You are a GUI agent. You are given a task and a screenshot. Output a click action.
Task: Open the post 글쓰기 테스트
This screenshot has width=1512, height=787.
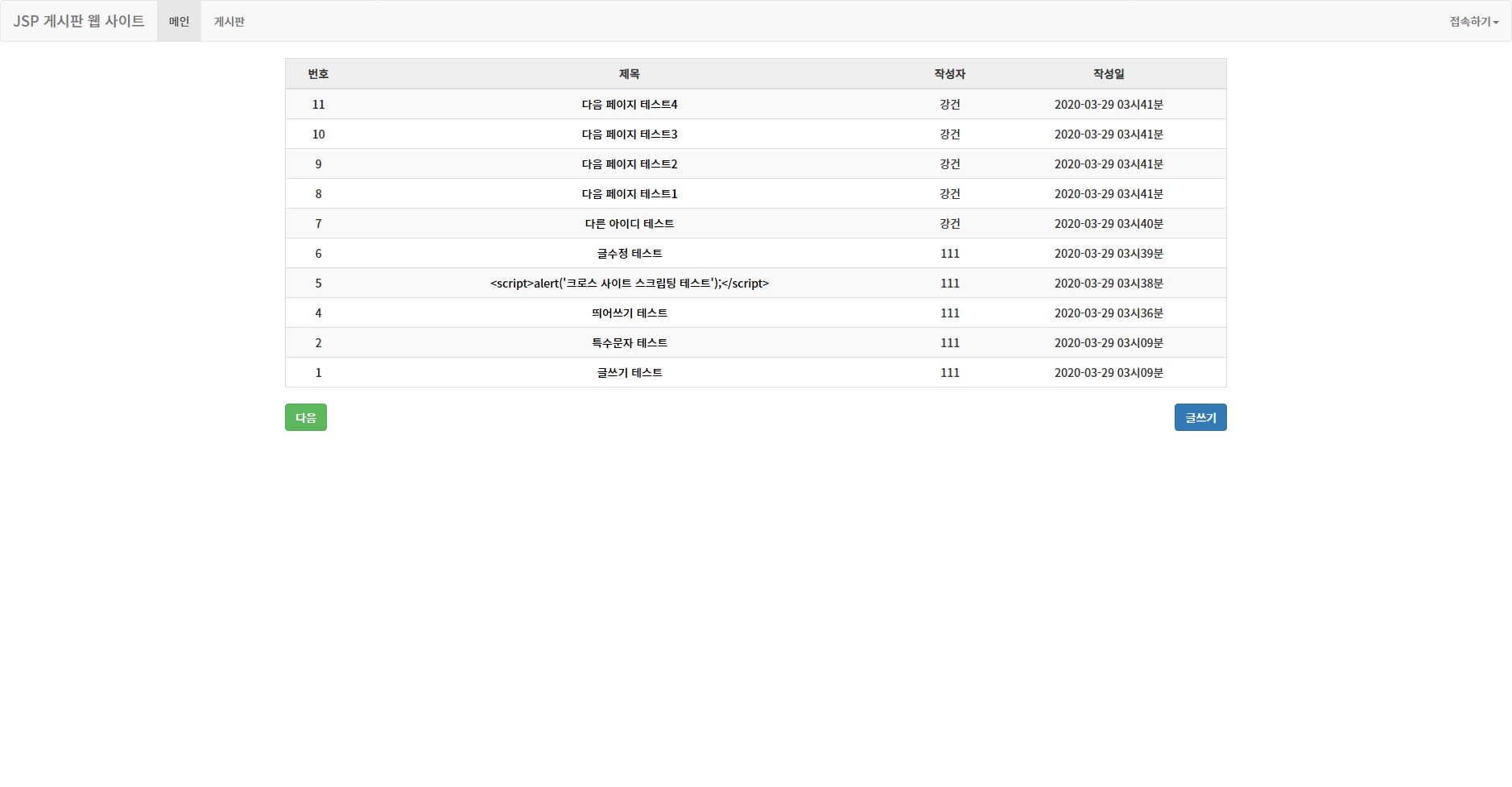coord(630,372)
